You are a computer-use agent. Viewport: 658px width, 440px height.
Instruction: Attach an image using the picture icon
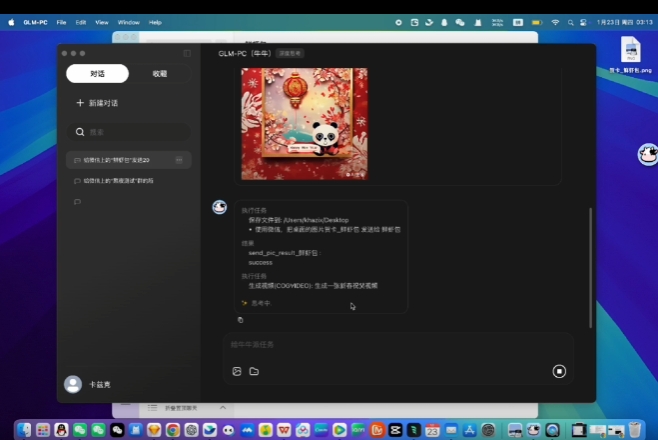click(x=237, y=371)
